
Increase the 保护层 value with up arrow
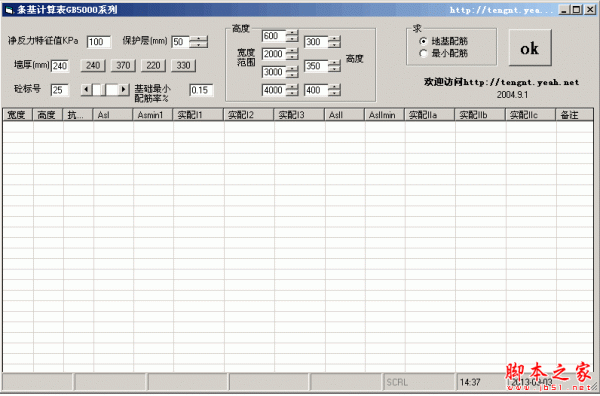tap(199, 39)
